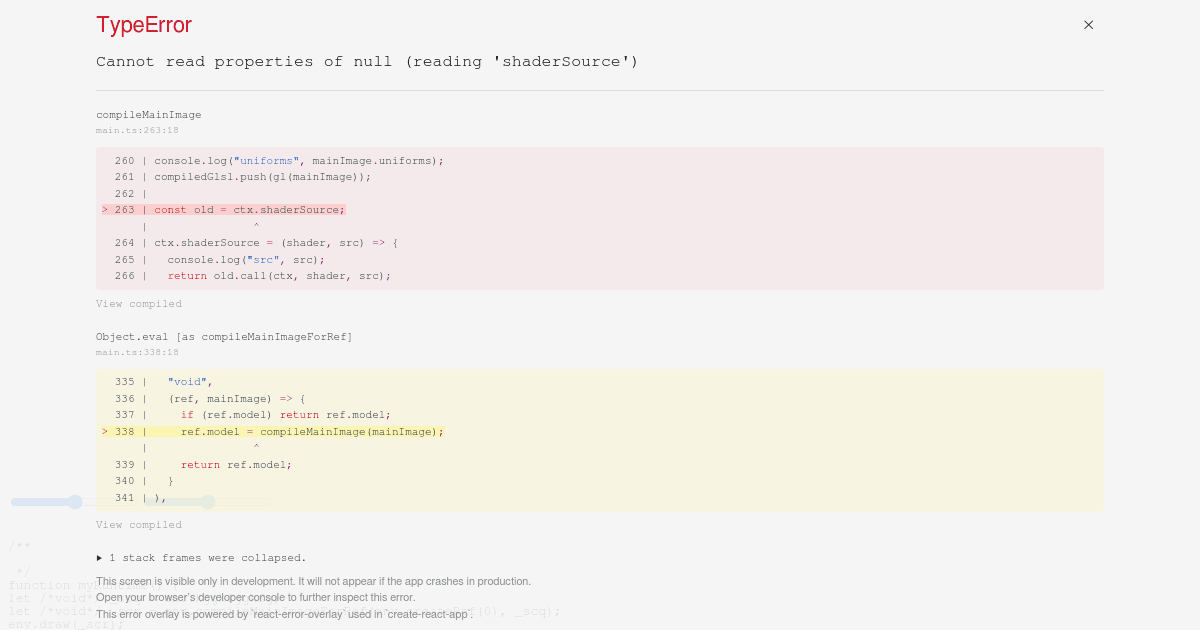The height and width of the screenshot is (630, 1200).
Task: Click the blue slider track
Action: click(x=40, y=502)
